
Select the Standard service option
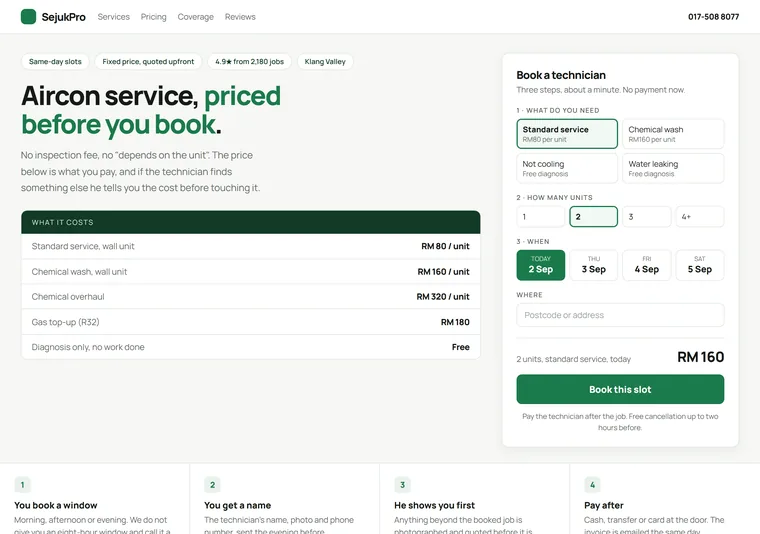click(567, 134)
